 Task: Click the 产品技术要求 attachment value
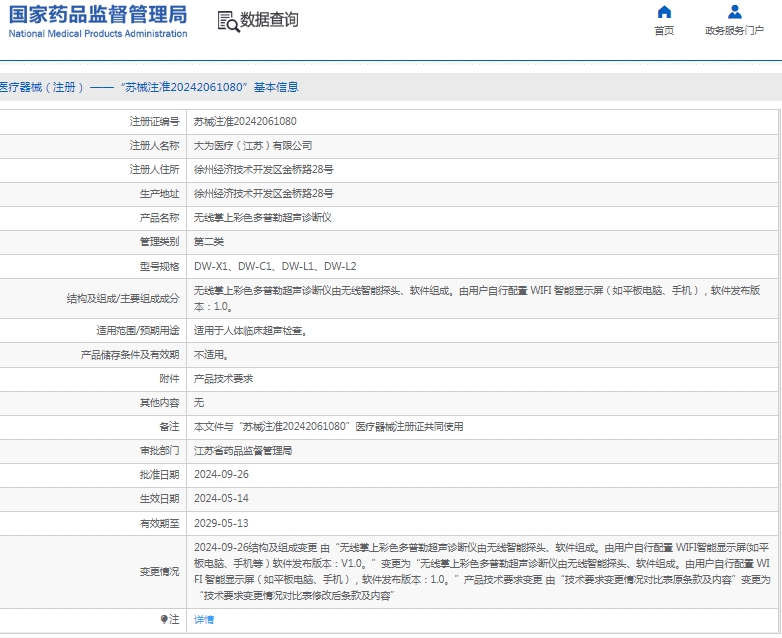[x=223, y=379]
